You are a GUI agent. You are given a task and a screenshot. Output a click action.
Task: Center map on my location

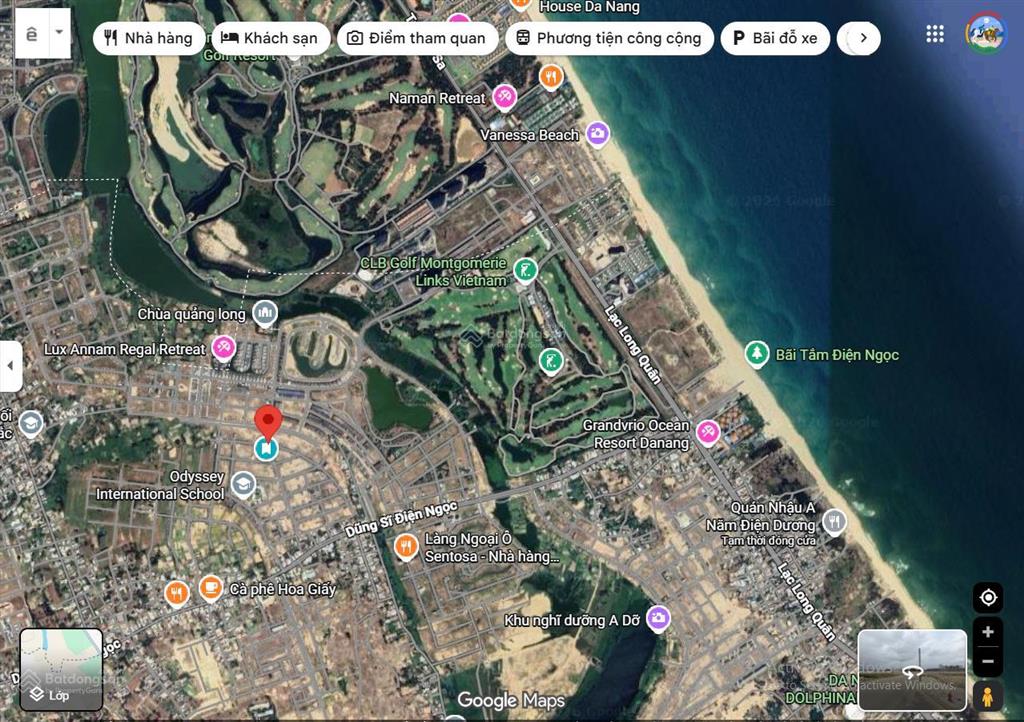(x=988, y=597)
